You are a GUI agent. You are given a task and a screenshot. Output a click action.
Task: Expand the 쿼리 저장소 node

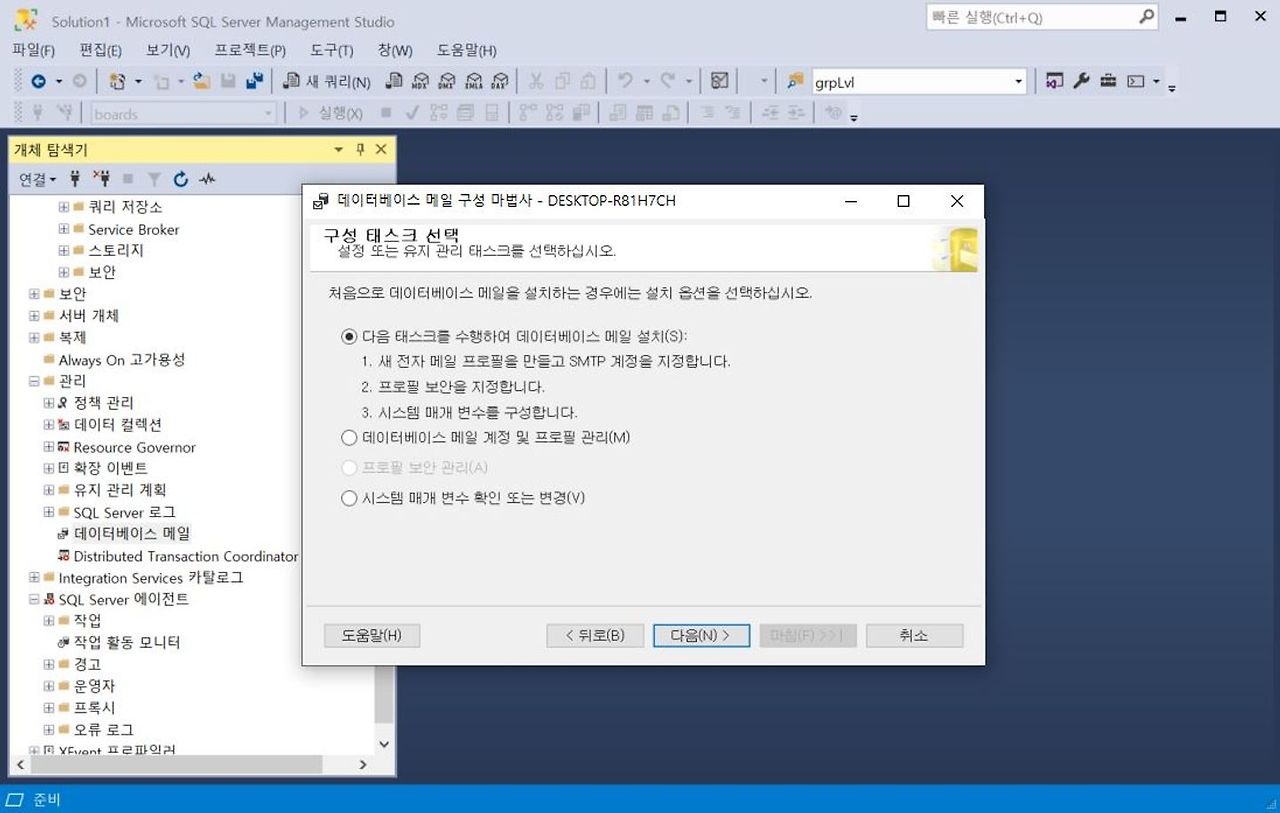tap(64, 207)
